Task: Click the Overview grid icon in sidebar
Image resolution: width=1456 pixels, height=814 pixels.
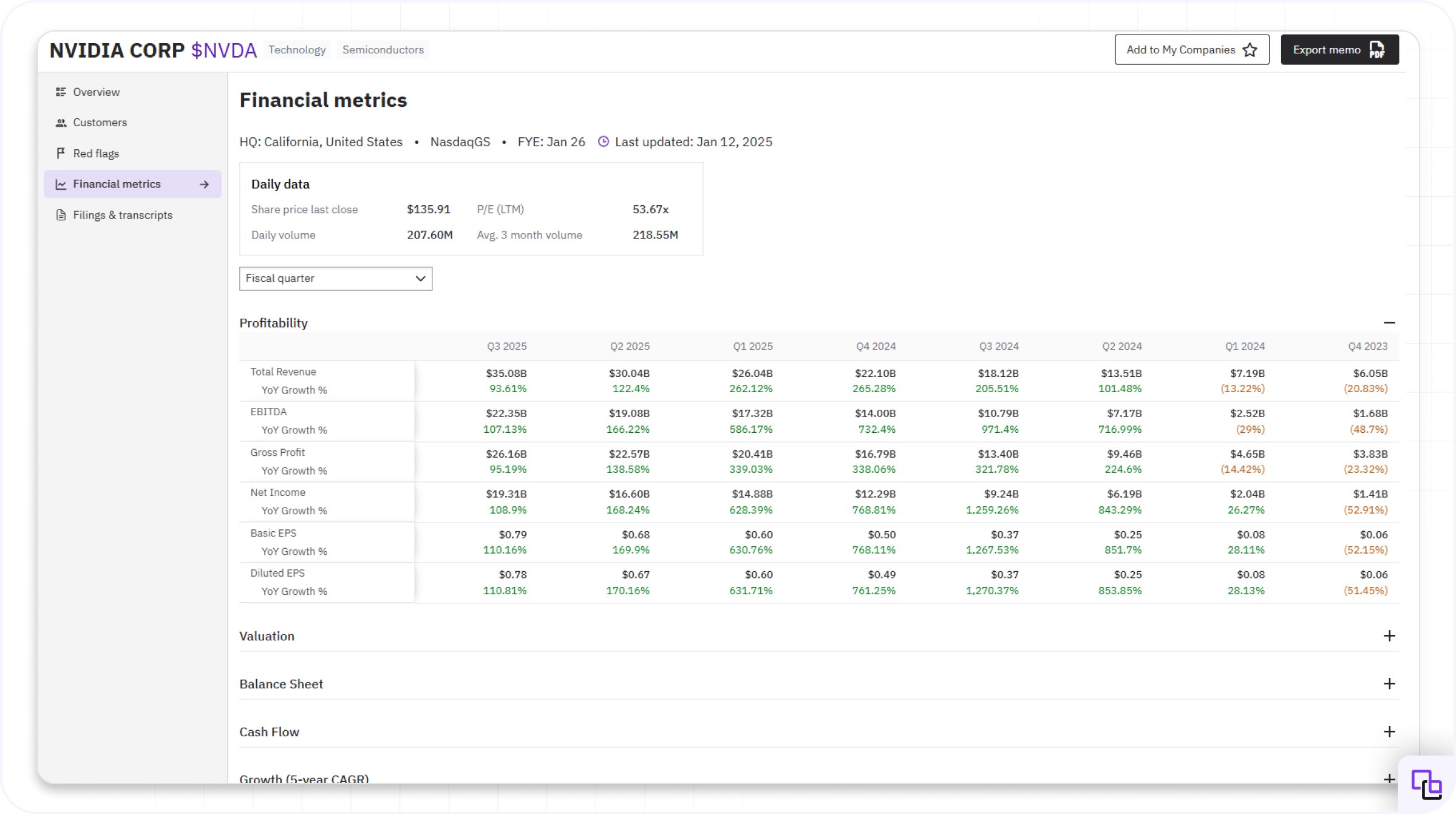Action: pyautogui.click(x=61, y=92)
